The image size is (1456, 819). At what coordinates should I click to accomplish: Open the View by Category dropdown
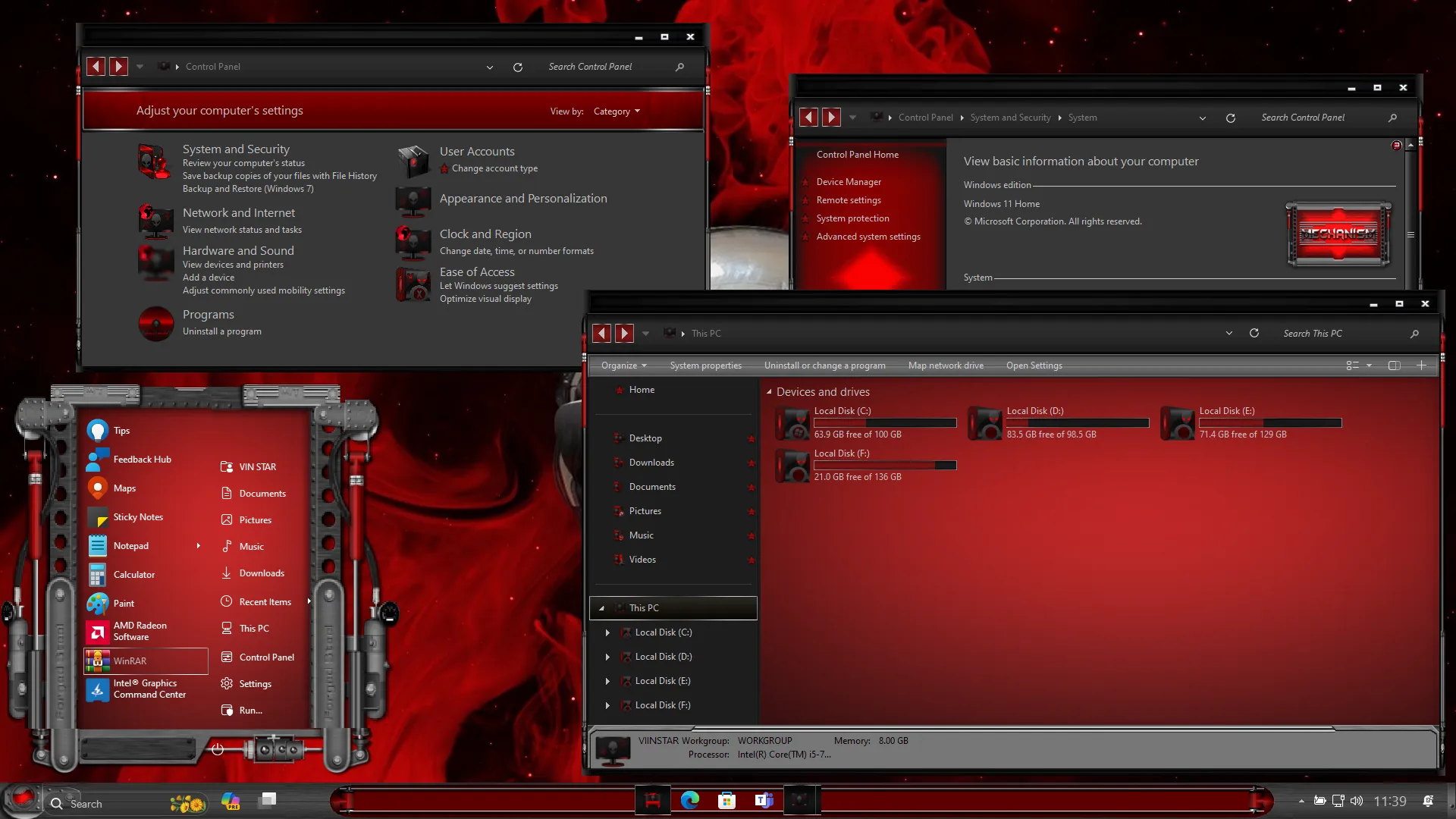(617, 111)
